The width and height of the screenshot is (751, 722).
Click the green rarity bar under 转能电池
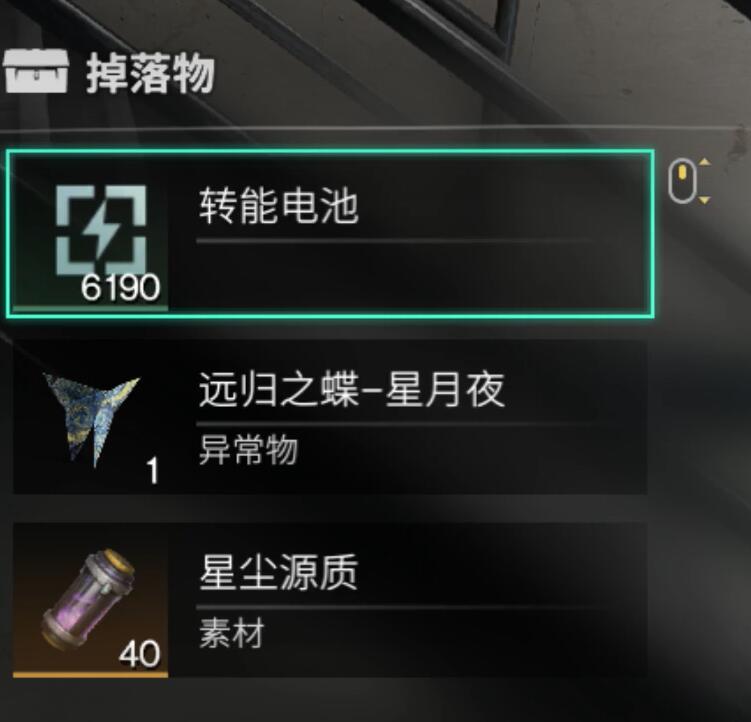pos(91,309)
